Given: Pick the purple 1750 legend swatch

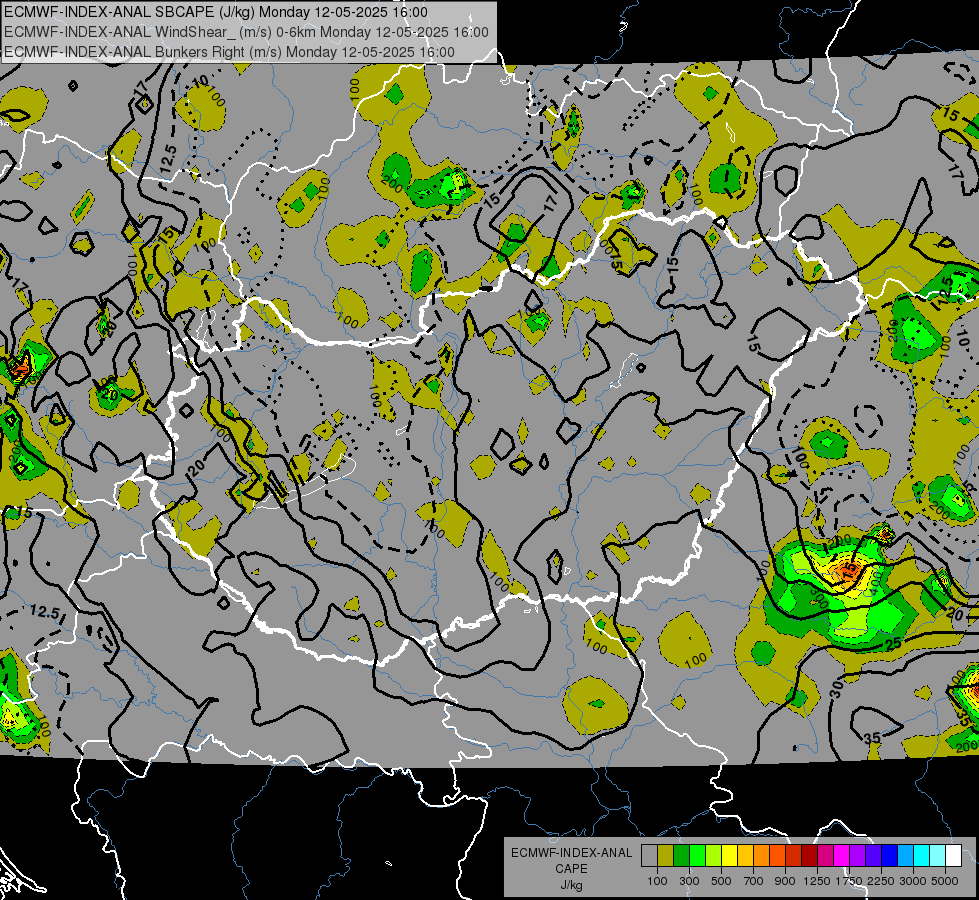Looking at the screenshot, I should point(857,856).
